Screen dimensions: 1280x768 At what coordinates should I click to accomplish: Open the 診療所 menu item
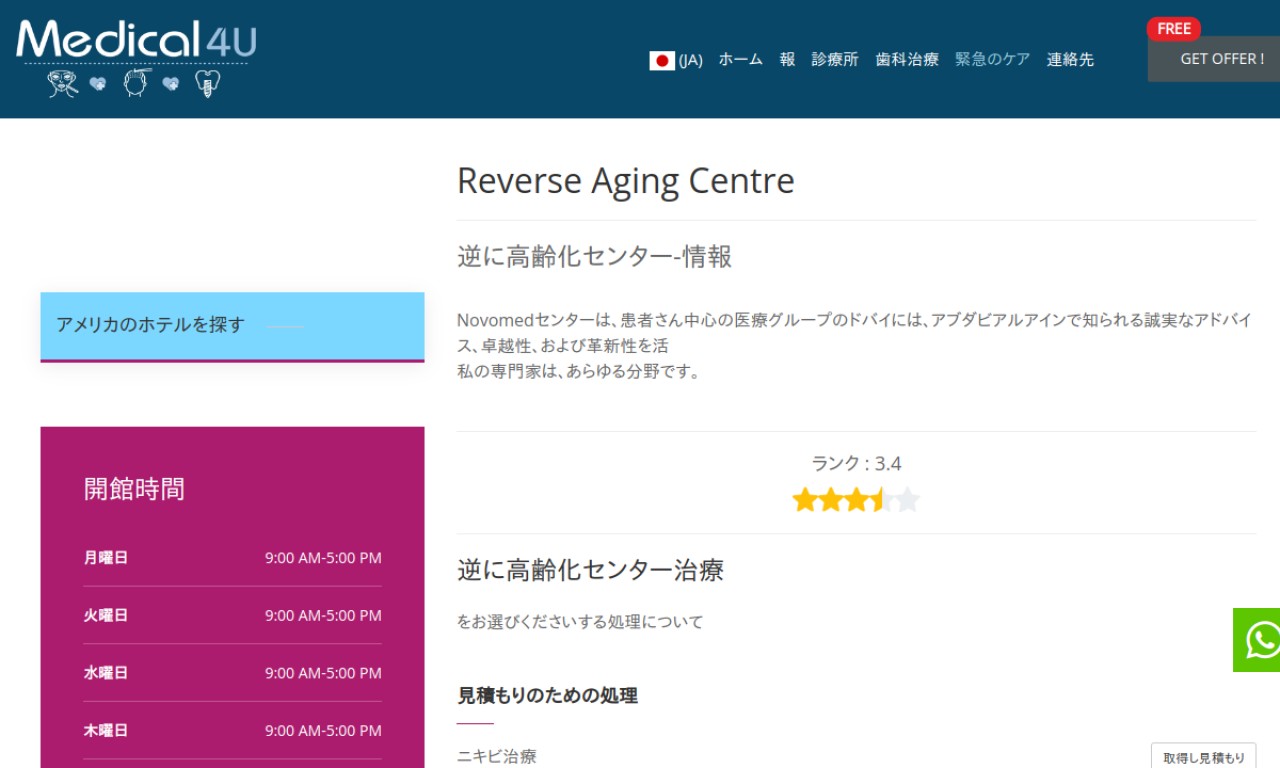point(835,60)
